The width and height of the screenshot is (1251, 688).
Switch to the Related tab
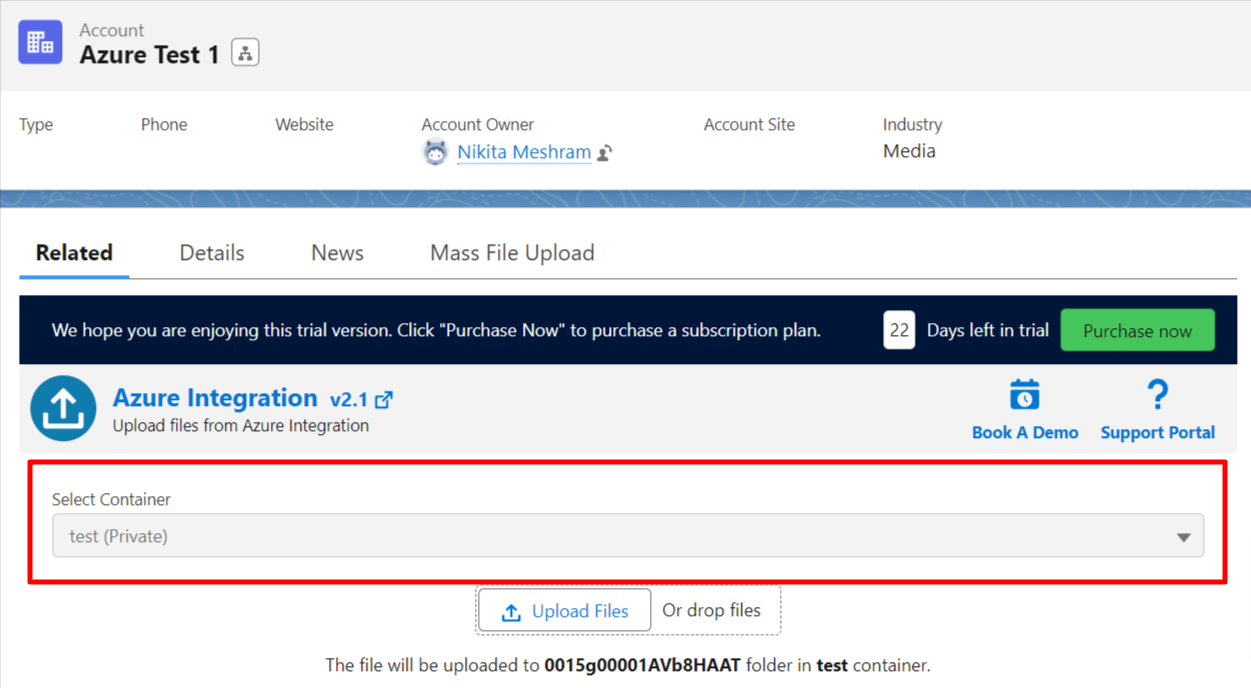pyautogui.click(x=74, y=253)
